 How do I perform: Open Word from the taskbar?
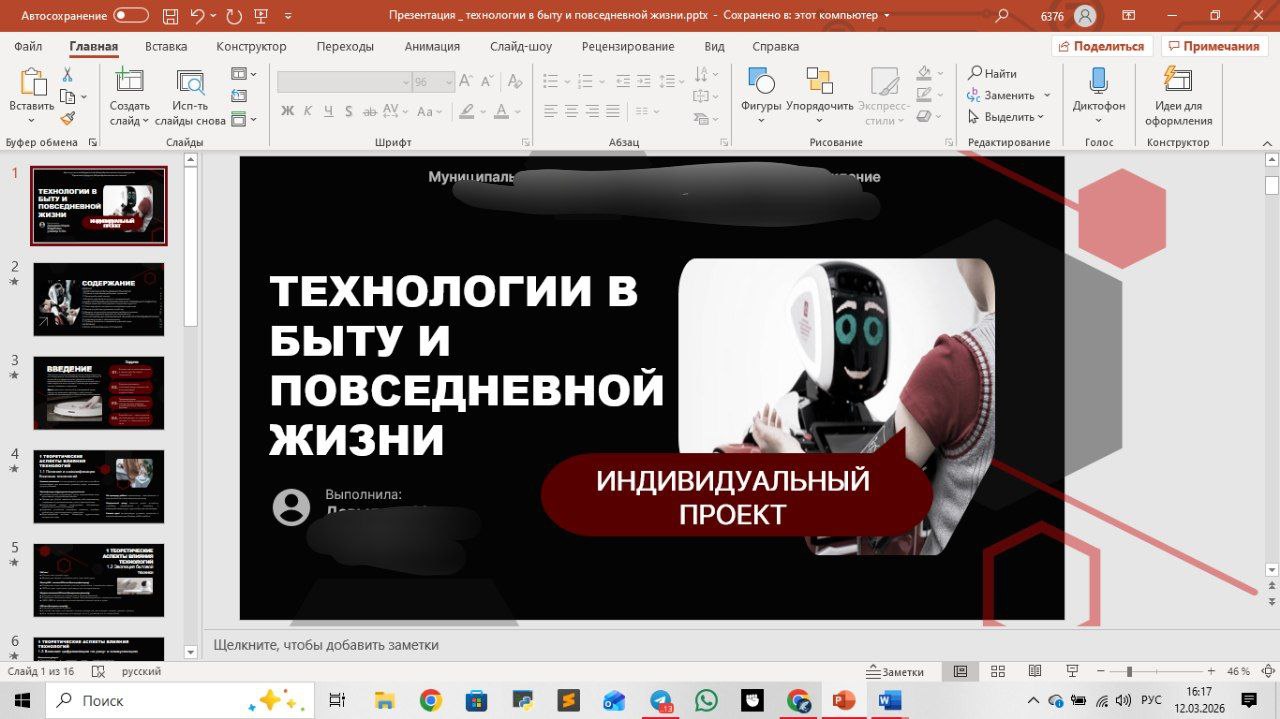pyautogui.click(x=889, y=701)
